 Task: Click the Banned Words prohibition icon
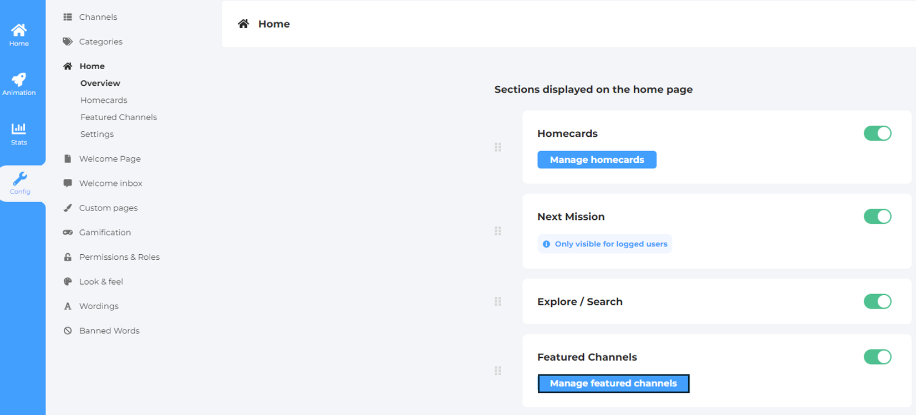pyautogui.click(x=67, y=330)
